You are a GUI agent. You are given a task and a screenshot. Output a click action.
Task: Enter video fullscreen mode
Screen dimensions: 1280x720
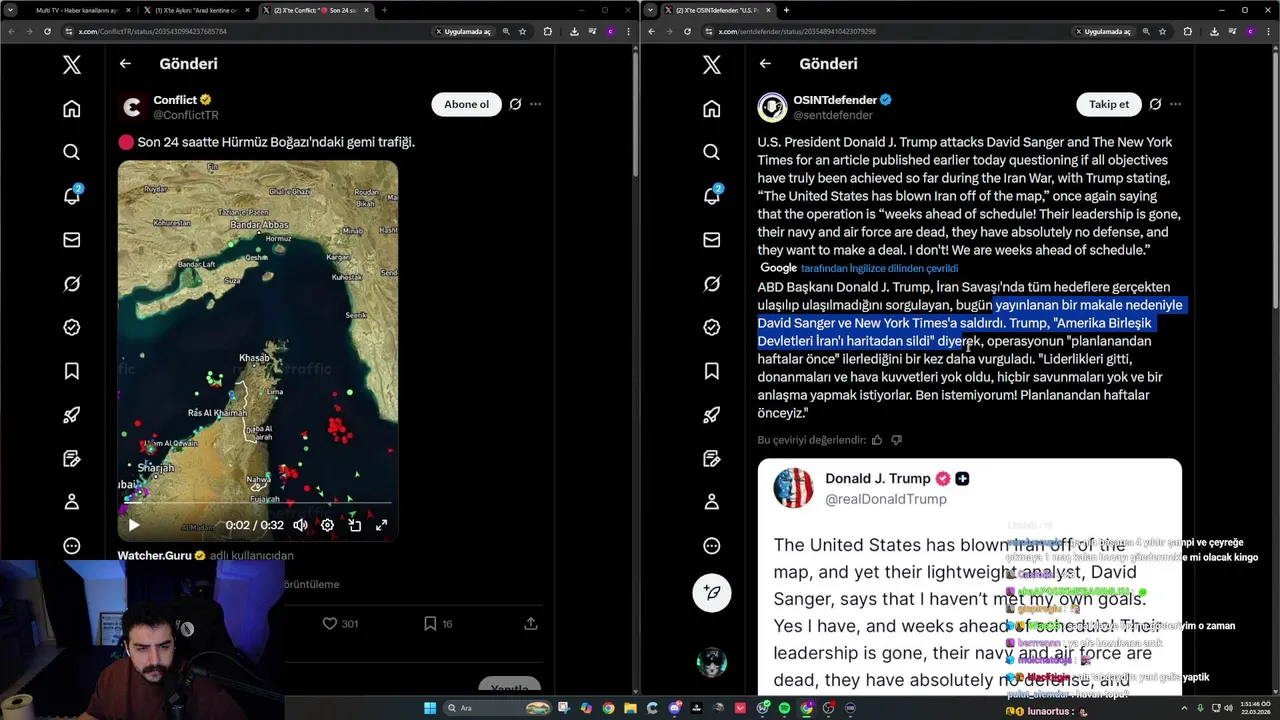(381, 525)
